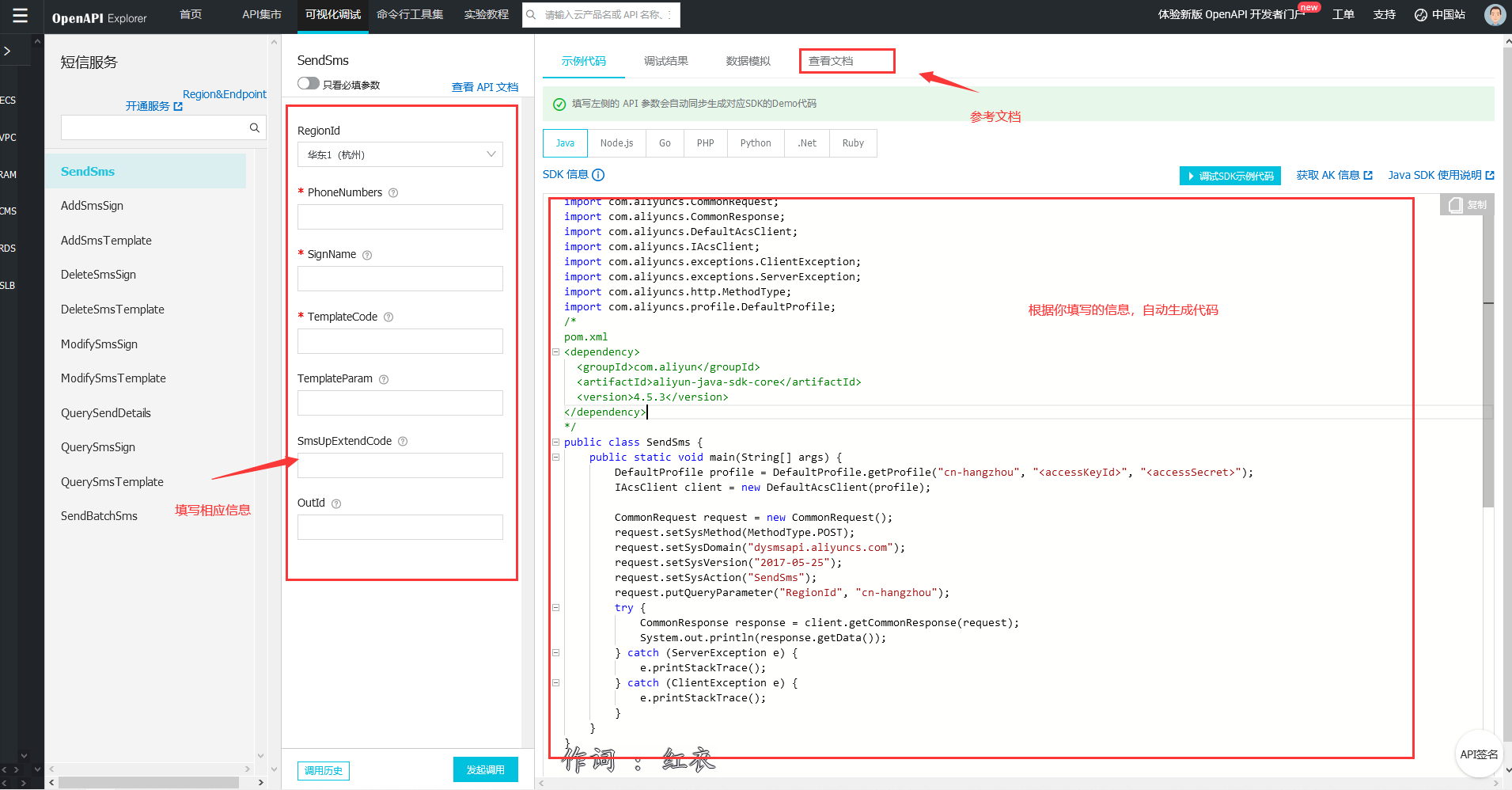Click the 调试SDK示例代码 button
Viewport: 1512px width, 790px height.
tap(1230, 176)
